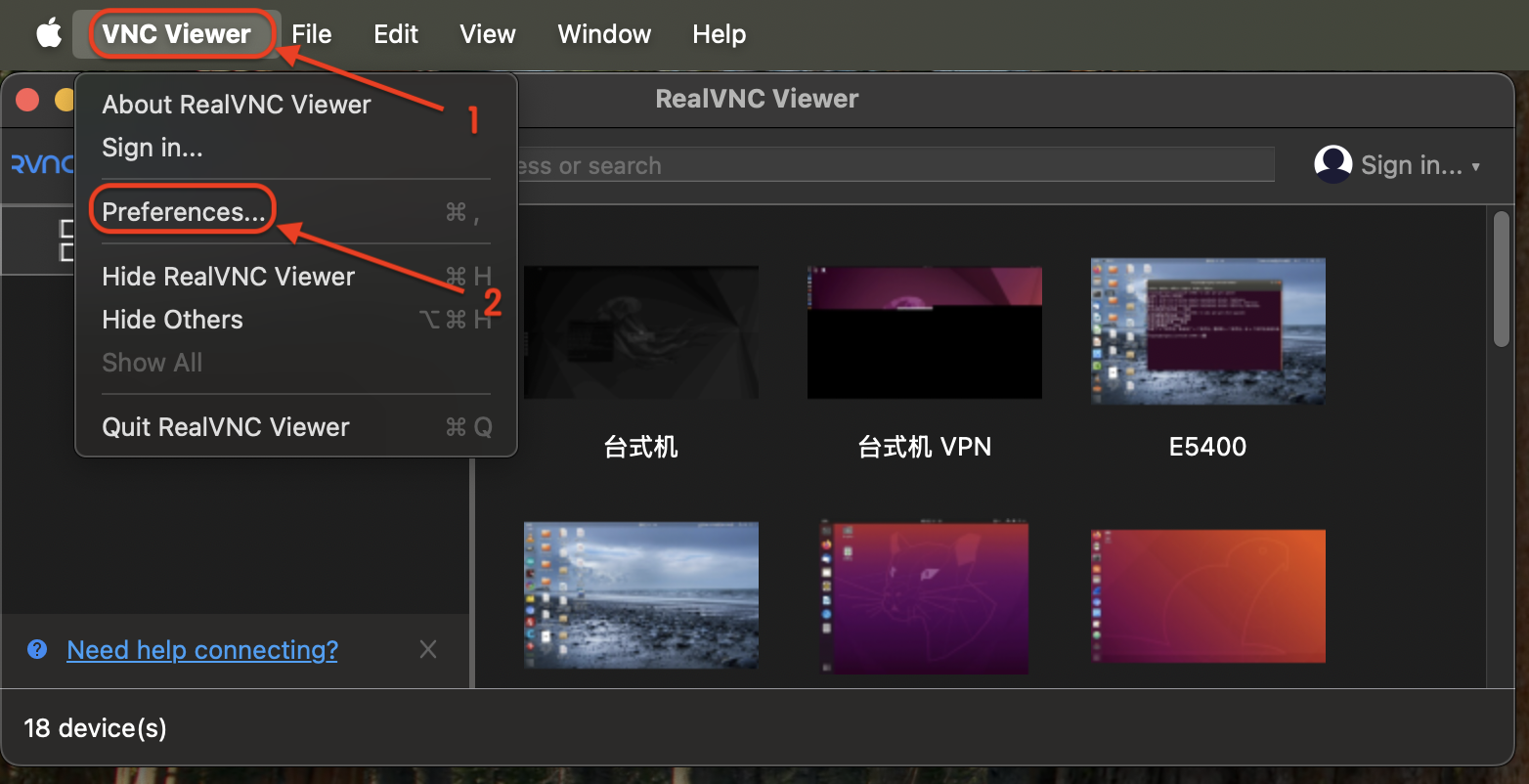Open the VNC Viewer menu
Image resolution: width=1529 pixels, height=784 pixels.
point(177,34)
